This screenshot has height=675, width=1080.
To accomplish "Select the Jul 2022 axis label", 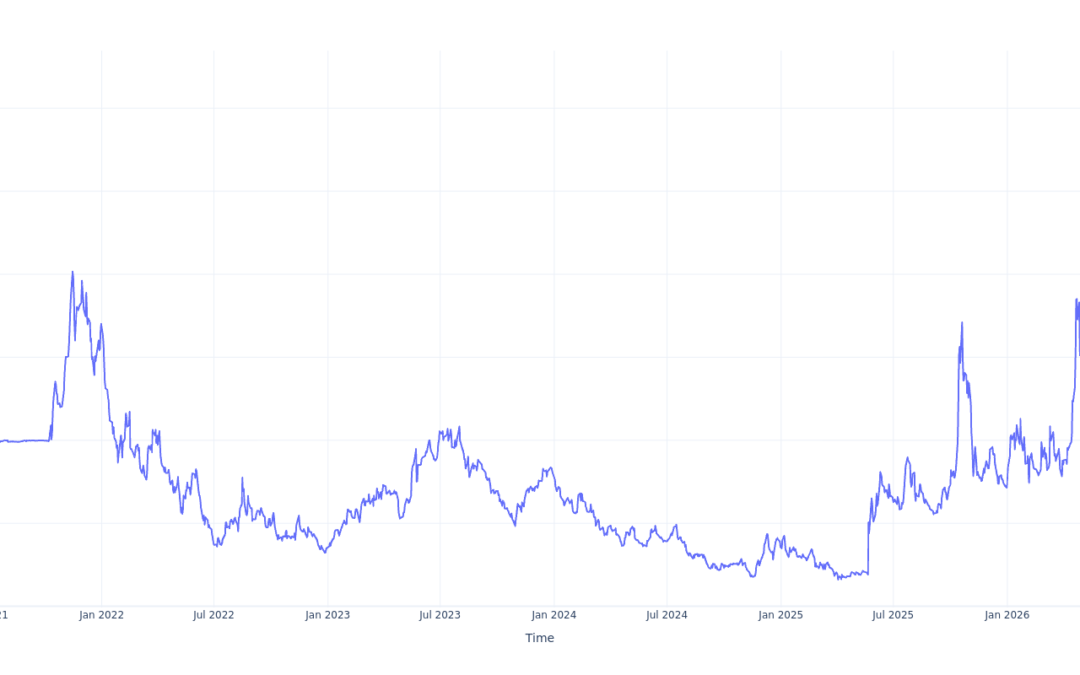I will (214, 615).
